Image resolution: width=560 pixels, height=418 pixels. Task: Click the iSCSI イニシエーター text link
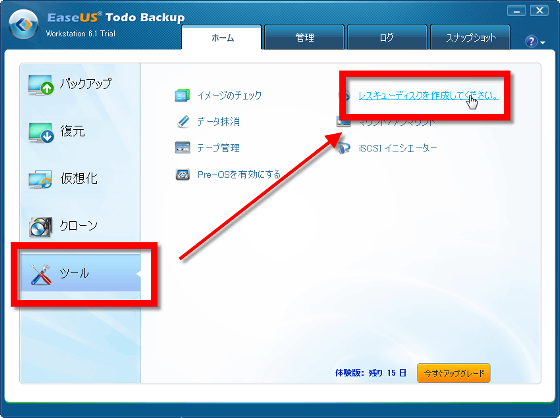(x=398, y=148)
